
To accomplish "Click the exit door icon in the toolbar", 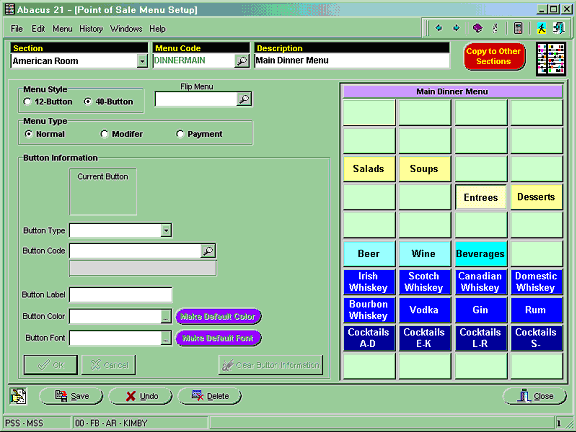I will 559,28.
